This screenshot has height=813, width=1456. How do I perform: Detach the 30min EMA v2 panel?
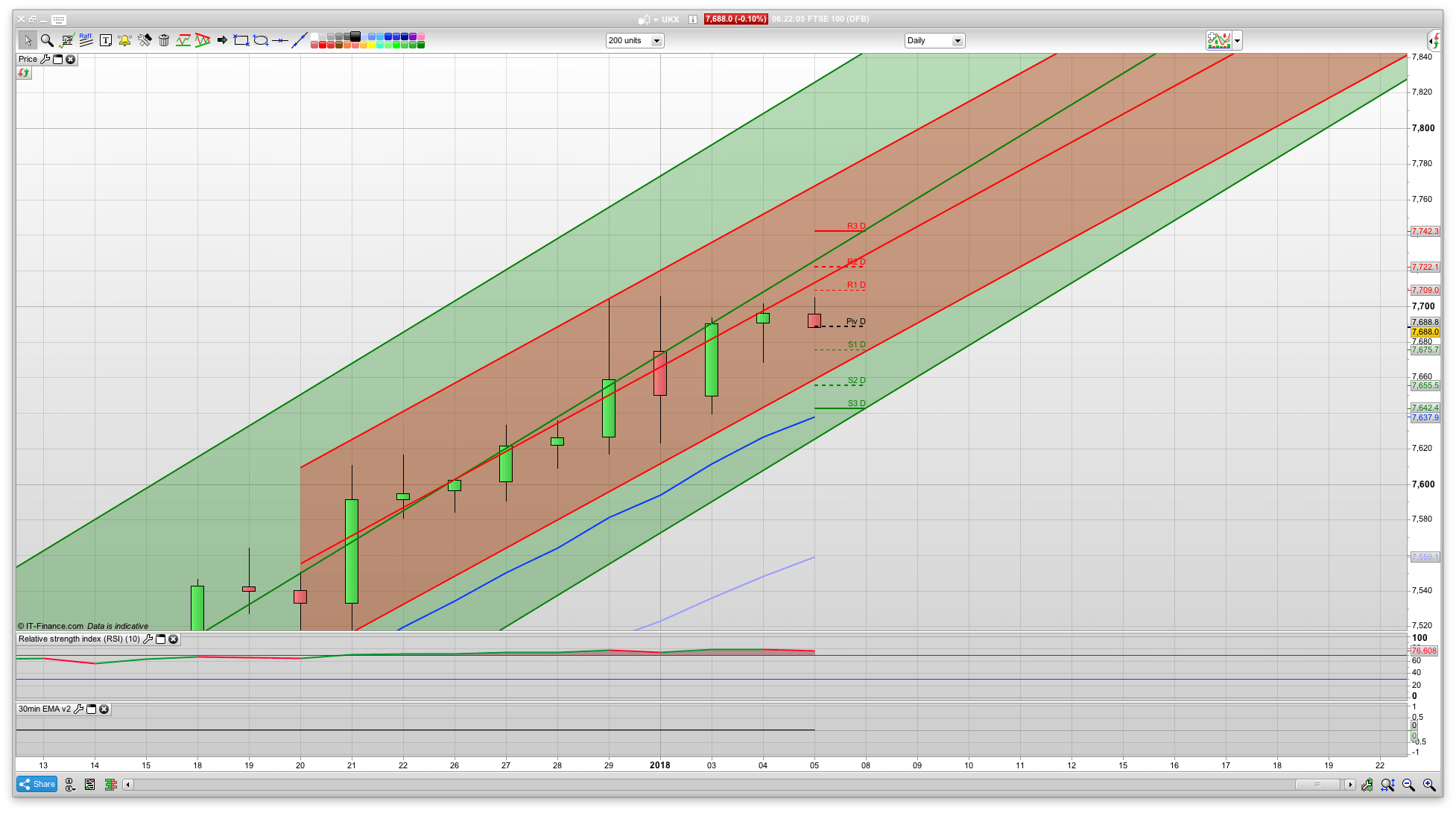(x=91, y=709)
